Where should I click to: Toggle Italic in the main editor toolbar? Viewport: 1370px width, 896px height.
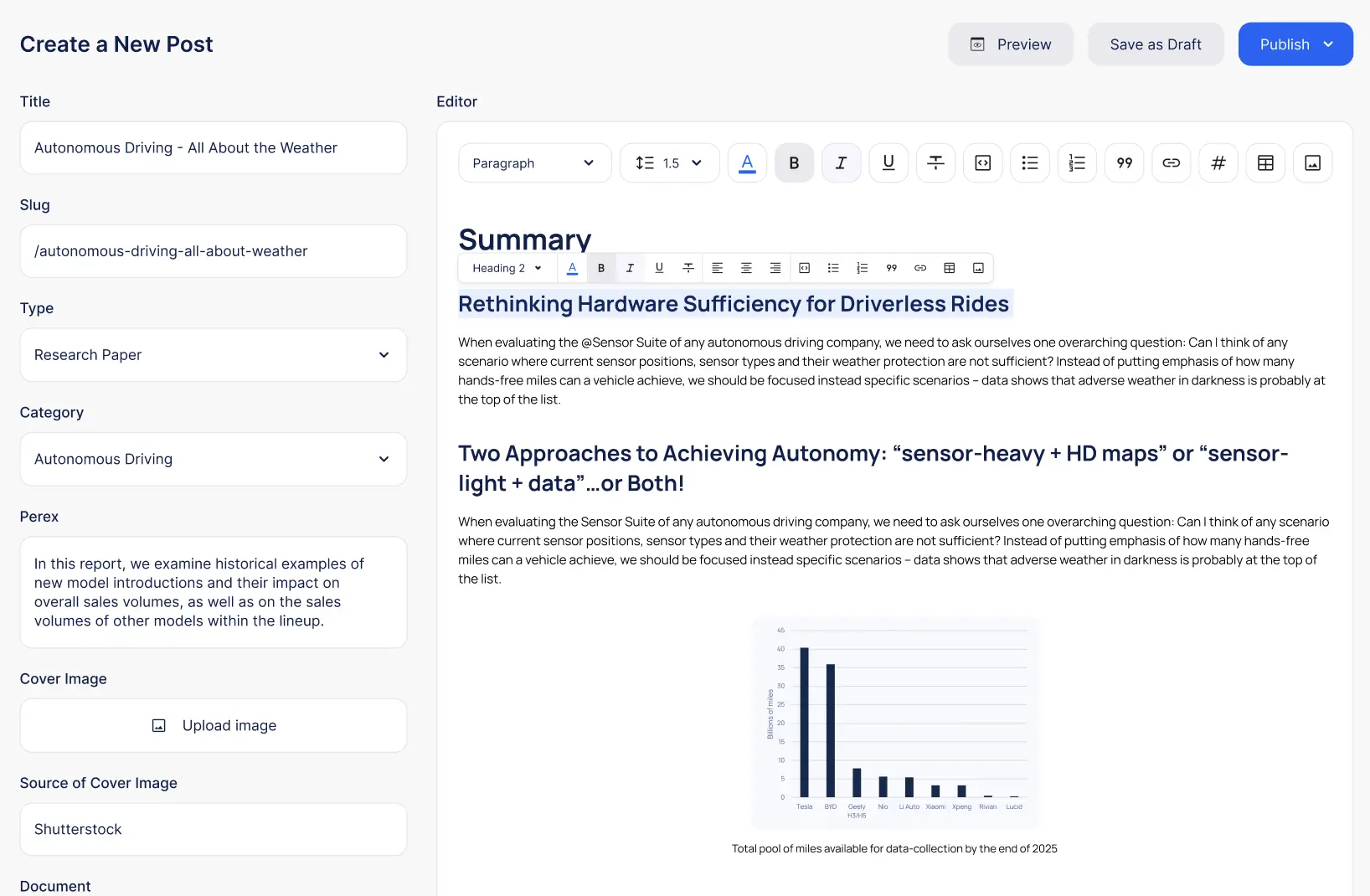click(x=841, y=163)
